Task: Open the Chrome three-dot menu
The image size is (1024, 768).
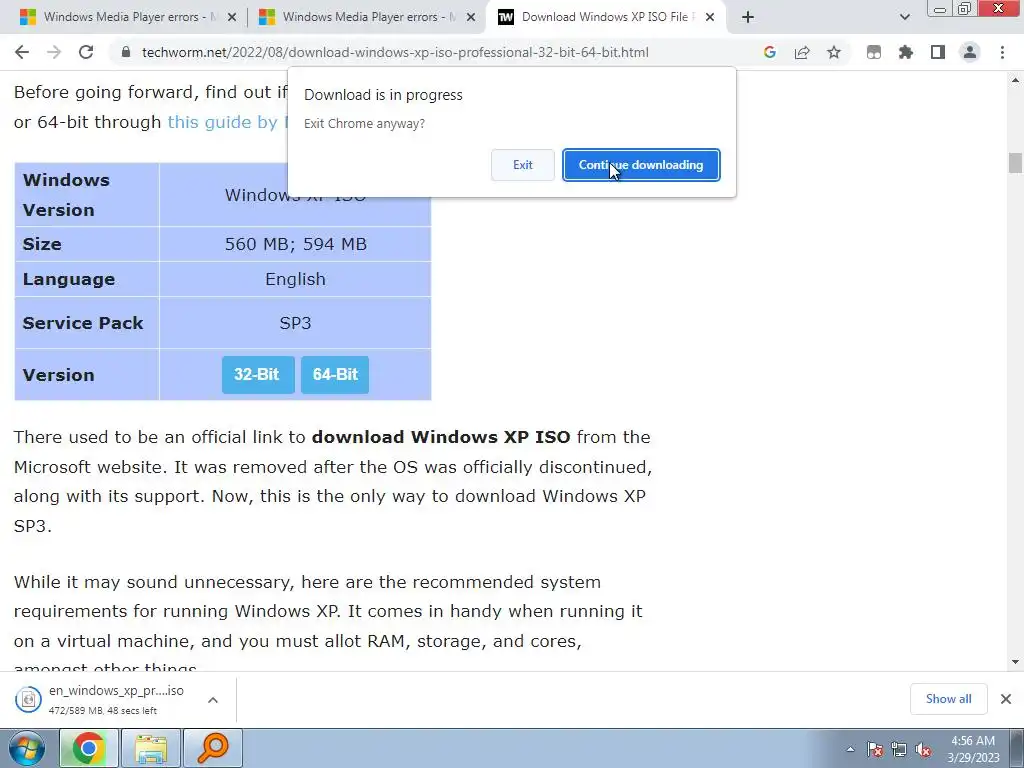Action: point(1002,52)
